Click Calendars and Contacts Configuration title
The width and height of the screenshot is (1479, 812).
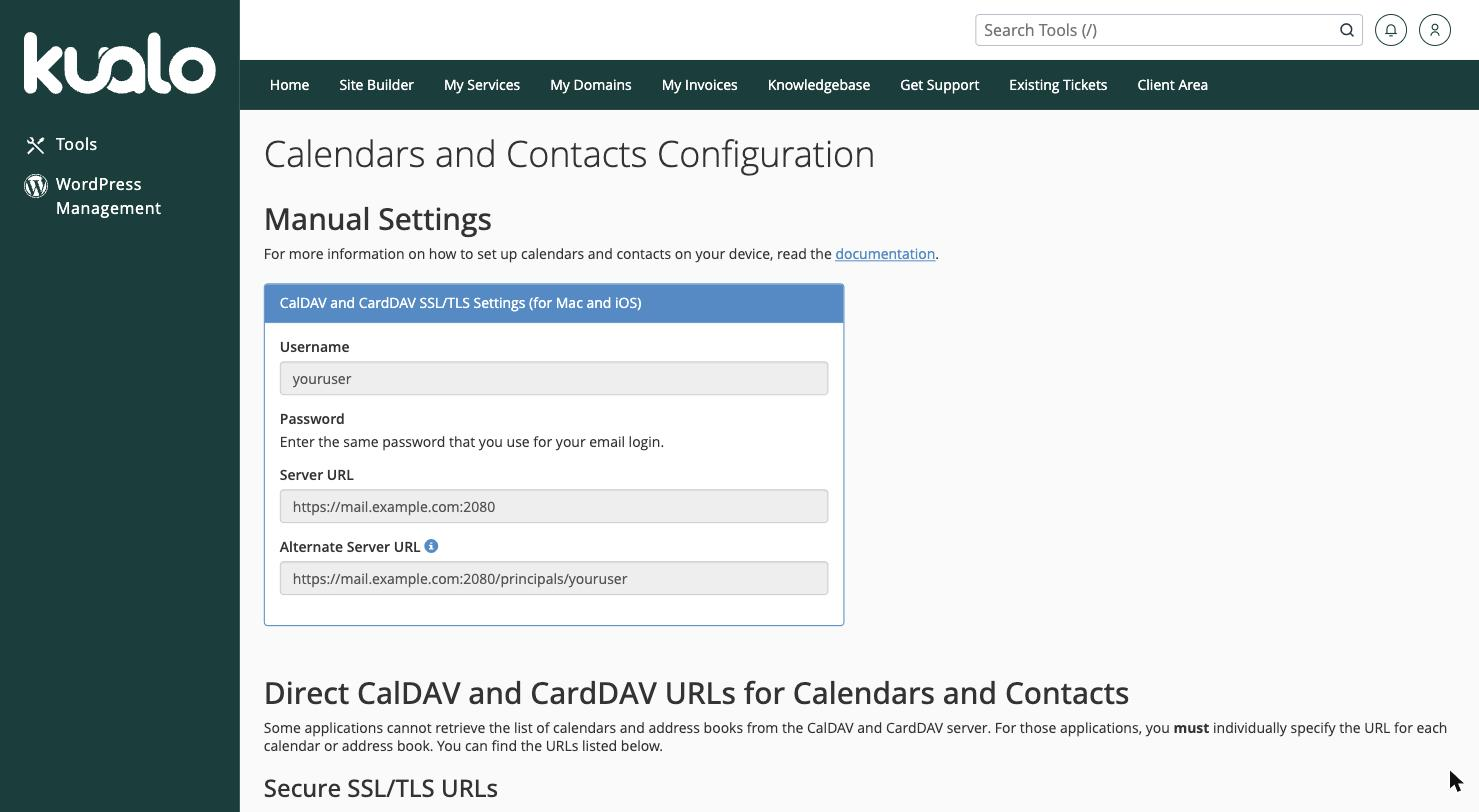pos(569,154)
